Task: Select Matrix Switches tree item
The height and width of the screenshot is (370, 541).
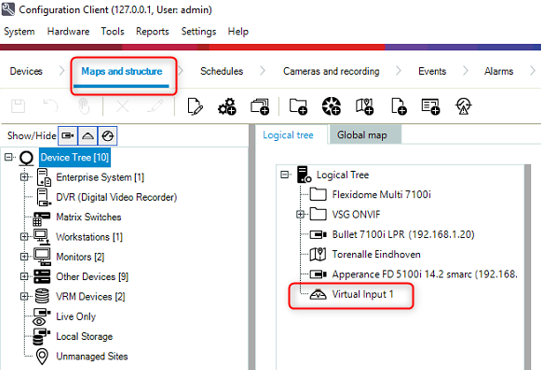Action: pyautogui.click(x=89, y=217)
